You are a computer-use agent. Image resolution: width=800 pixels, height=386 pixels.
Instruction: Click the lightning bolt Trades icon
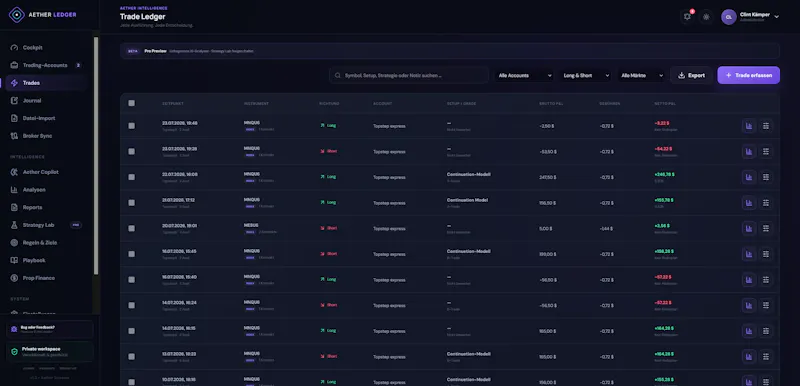click(x=14, y=83)
